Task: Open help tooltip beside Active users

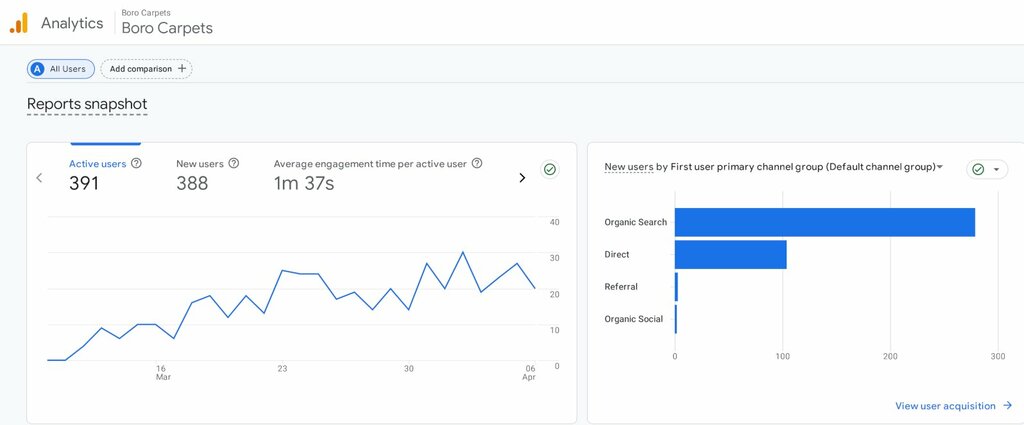Action: tap(136, 163)
